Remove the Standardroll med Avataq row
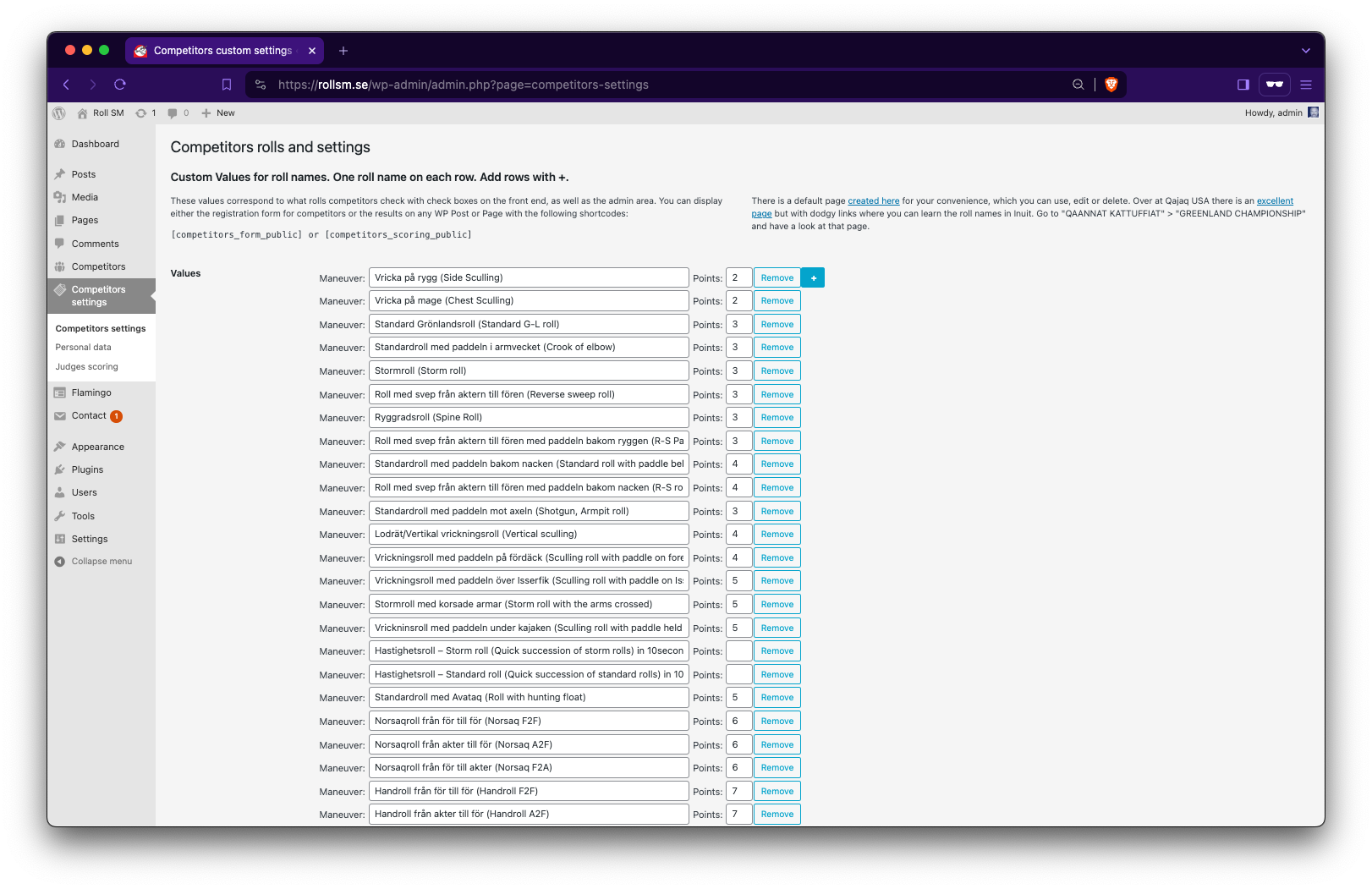The width and height of the screenshot is (1372, 889). [x=777, y=698]
